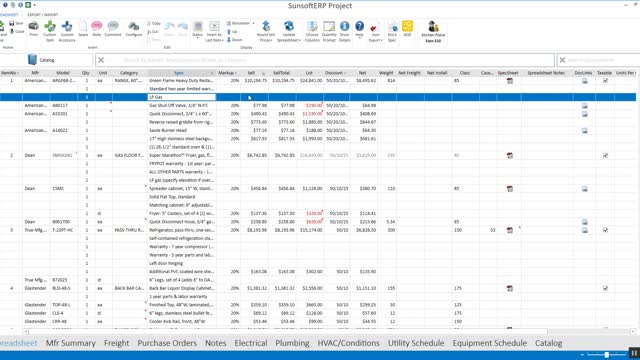The width and height of the screenshot is (640, 360).
Task: Open the Purchase Orders tab
Action: tap(167, 343)
